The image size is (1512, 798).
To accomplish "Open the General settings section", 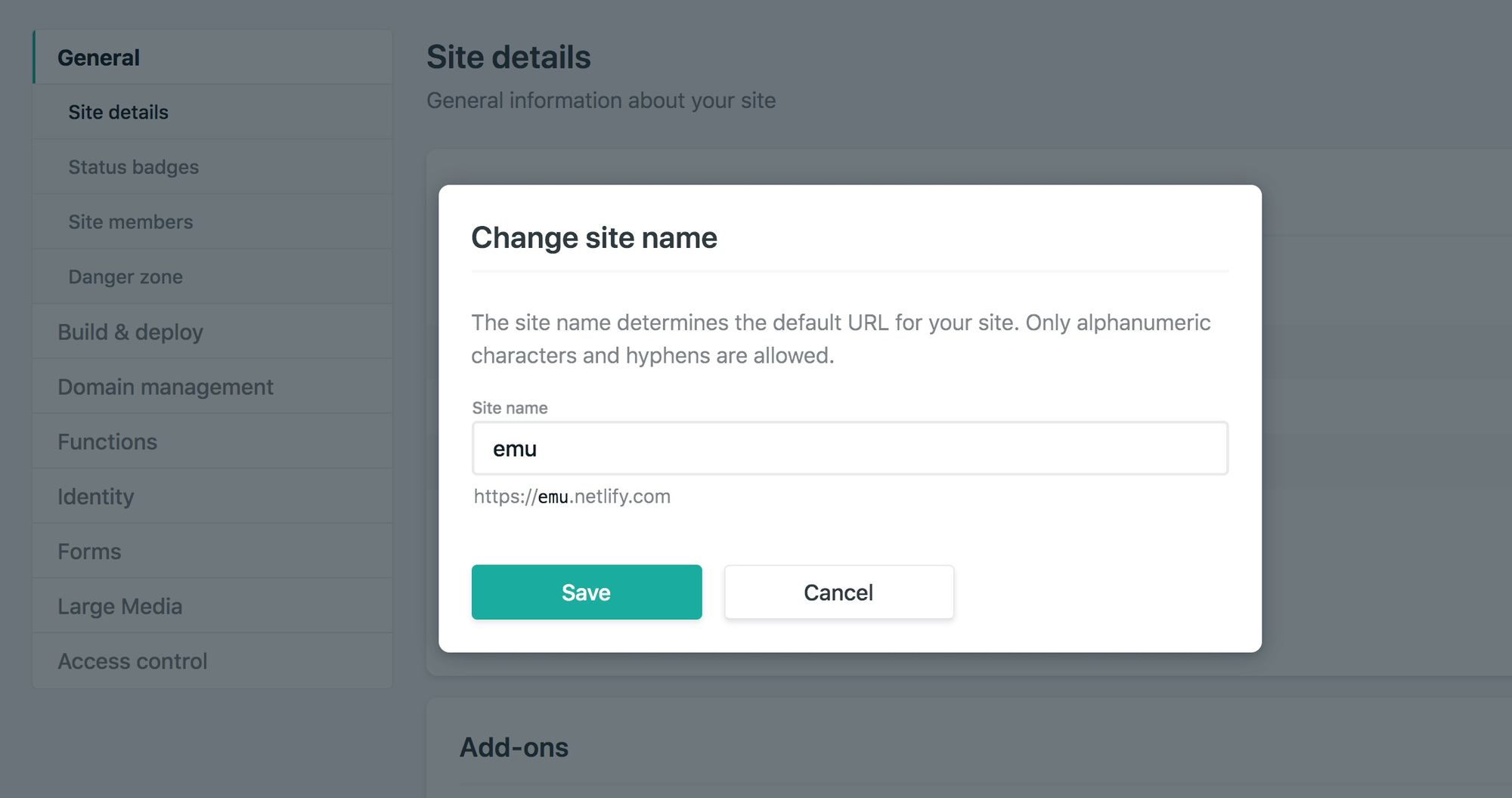I will click(212, 57).
